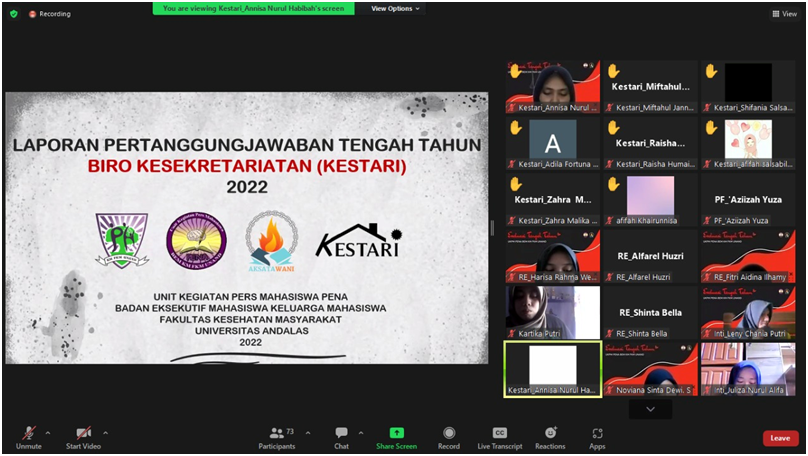Screen dimensions: 808x456
Task: Select Kartika Putri video tile
Action: pos(552,313)
